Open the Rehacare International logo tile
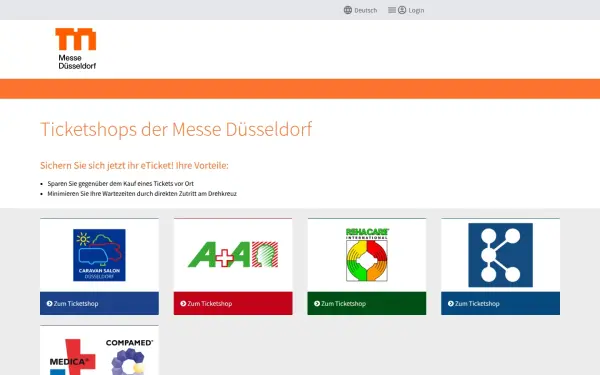 (x=367, y=255)
